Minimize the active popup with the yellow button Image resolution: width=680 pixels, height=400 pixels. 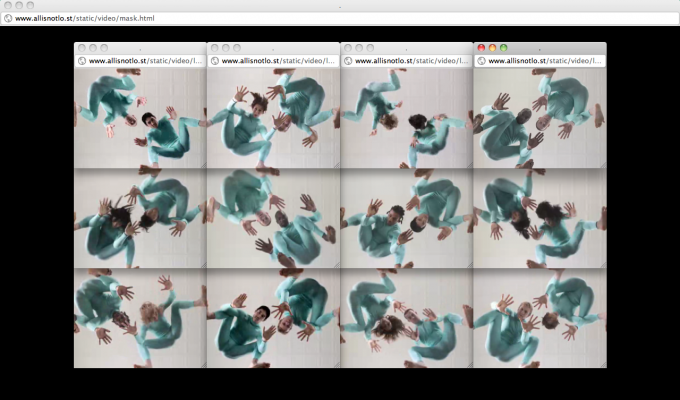pos(492,47)
